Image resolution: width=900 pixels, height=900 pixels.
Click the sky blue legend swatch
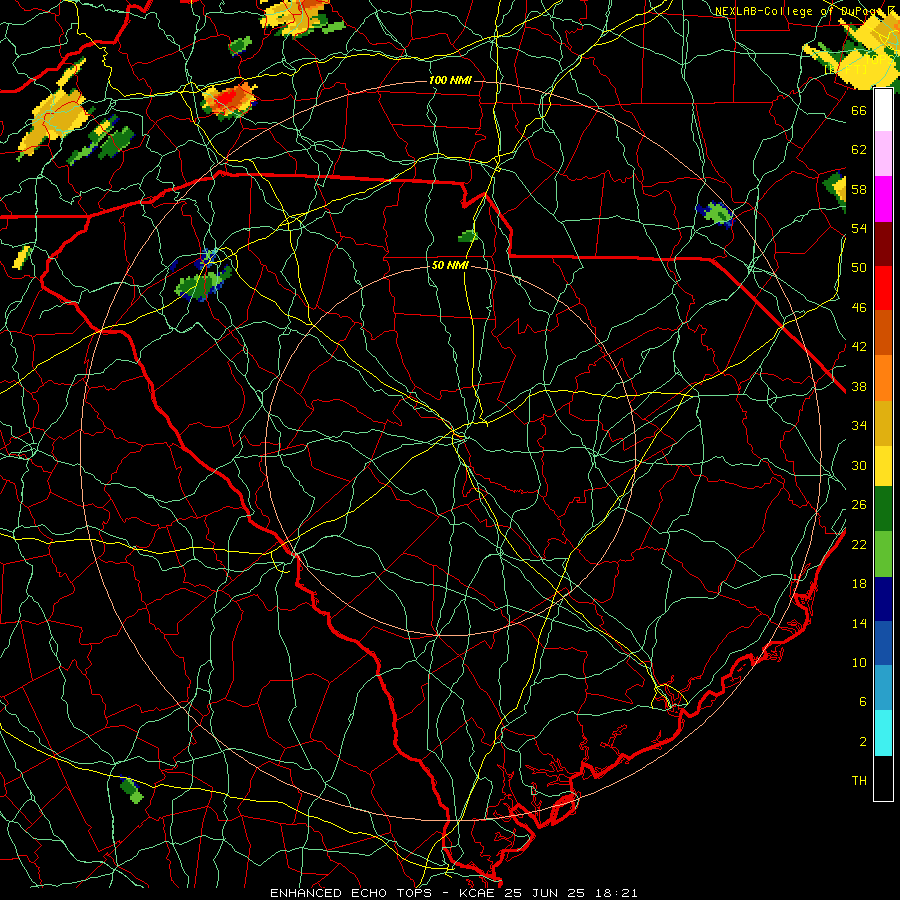pos(883,688)
